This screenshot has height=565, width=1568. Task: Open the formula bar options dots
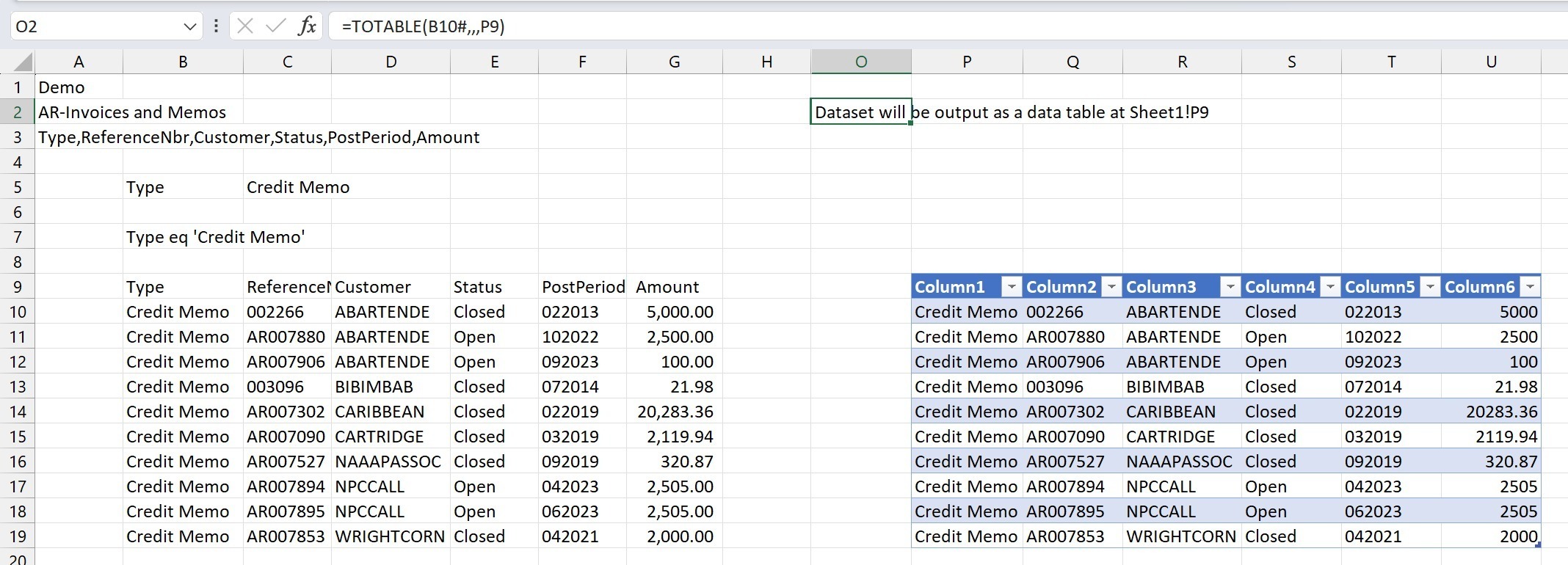coord(216,26)
